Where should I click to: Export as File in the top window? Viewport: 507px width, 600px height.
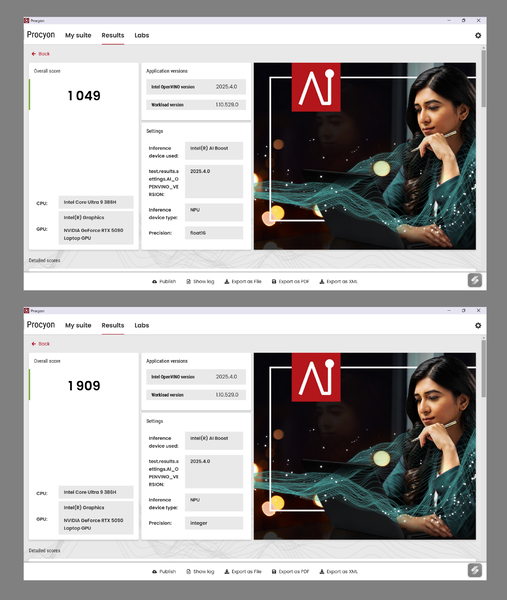click(243, 281)
